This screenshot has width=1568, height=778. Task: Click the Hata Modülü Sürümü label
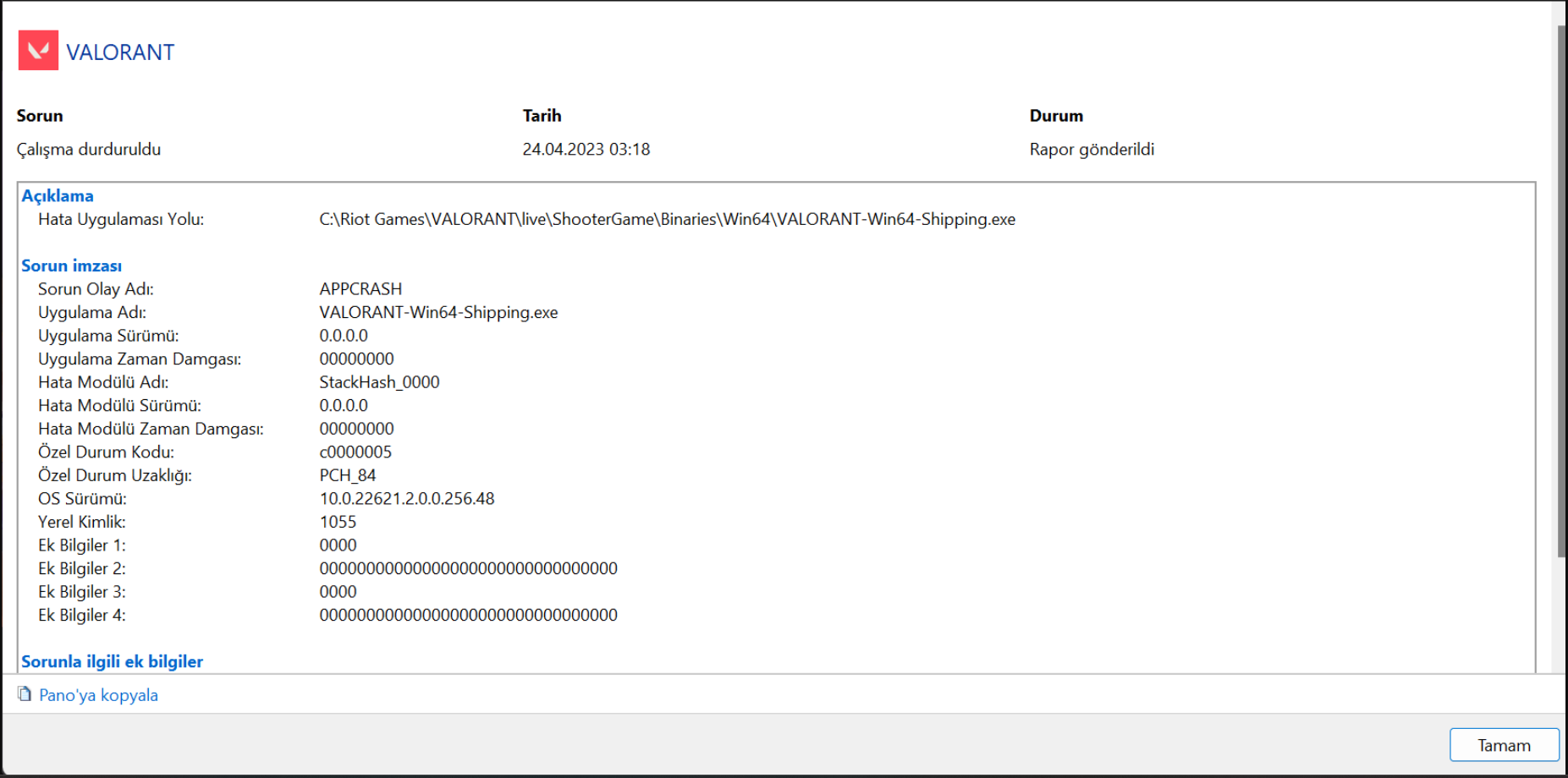[119, 406]
